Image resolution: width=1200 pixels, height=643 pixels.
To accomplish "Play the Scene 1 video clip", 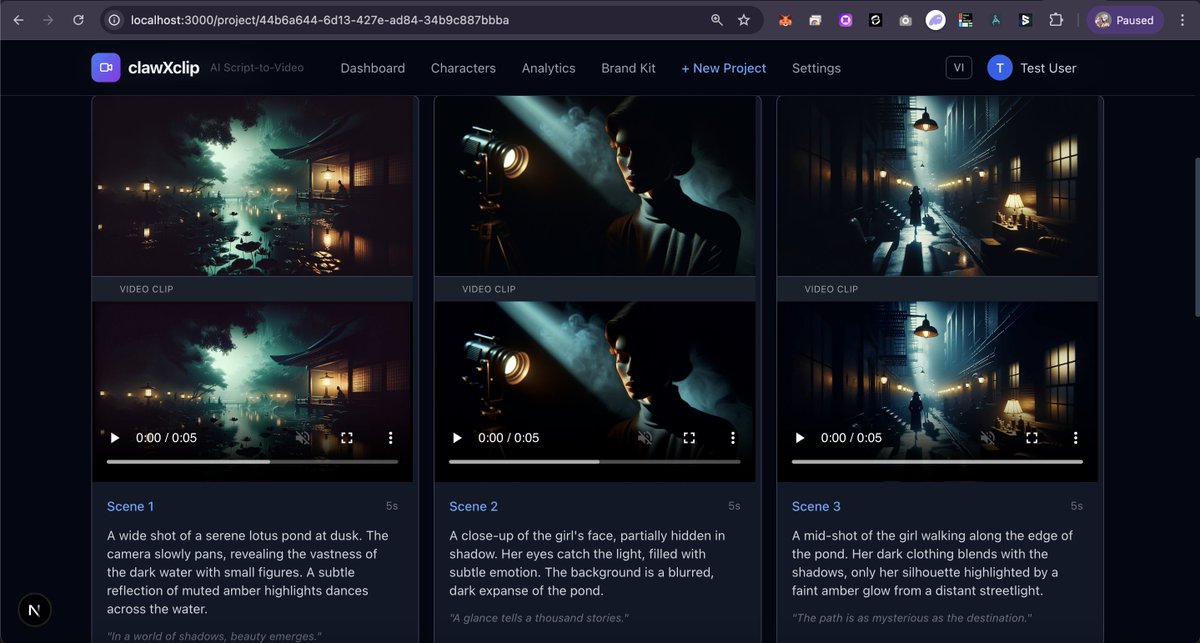I will pyautogui.click(x=115, y=438).
